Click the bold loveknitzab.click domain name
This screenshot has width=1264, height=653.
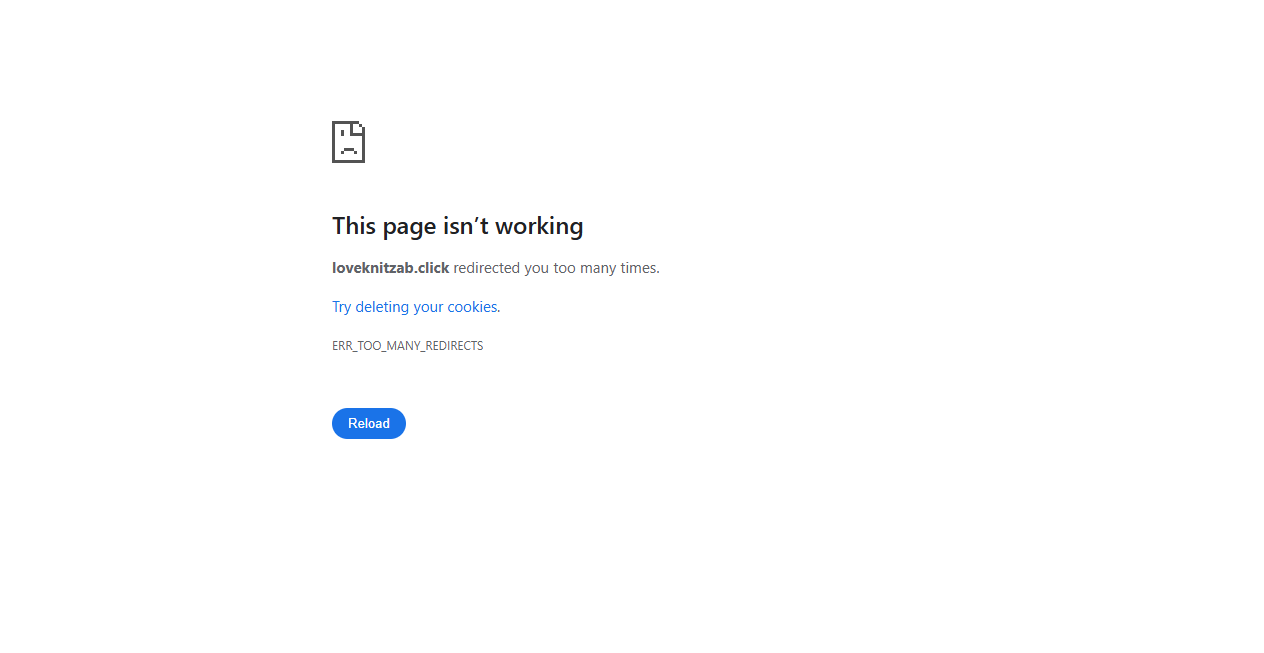pos(391,268)
